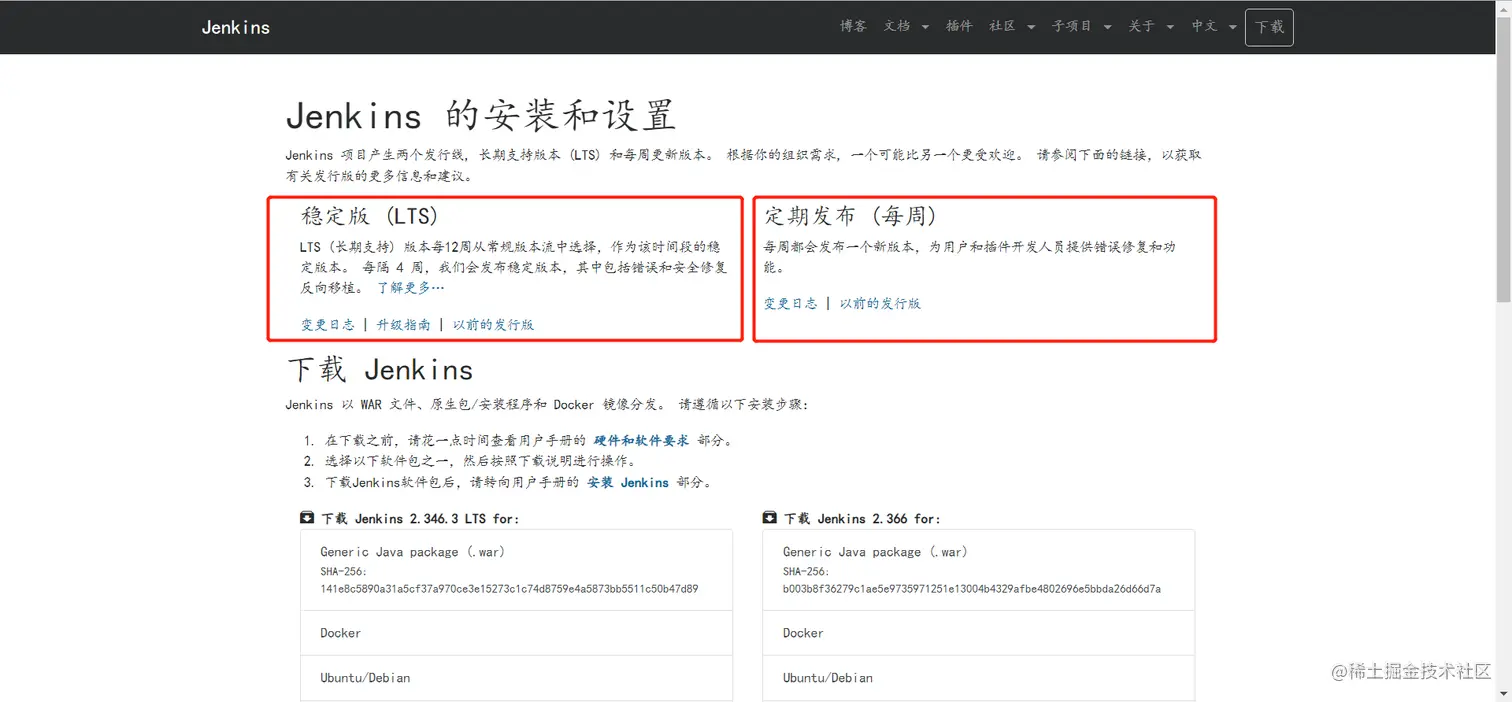This screenshot has width=1512, height=702.
Task: Open the 插件 nav item
Action: tap(959, 27)
